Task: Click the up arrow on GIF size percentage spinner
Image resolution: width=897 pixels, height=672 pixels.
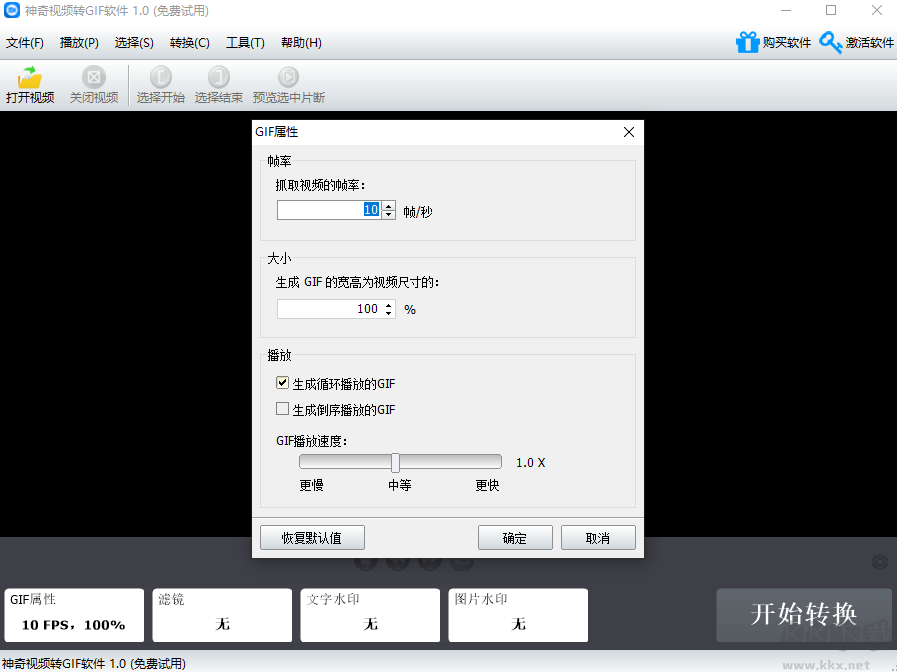Action: [x=388, y=304]
